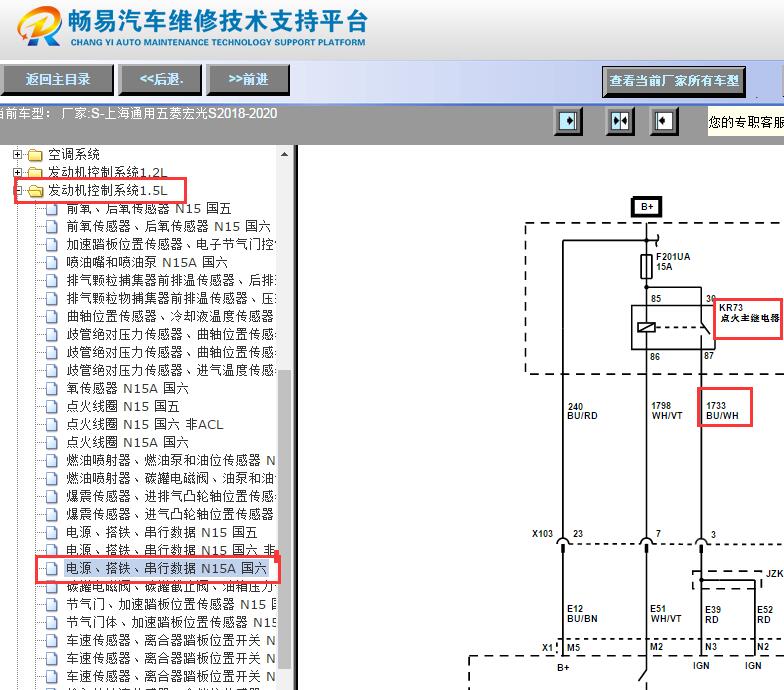Click the third panel layout icon

point(664,122)
